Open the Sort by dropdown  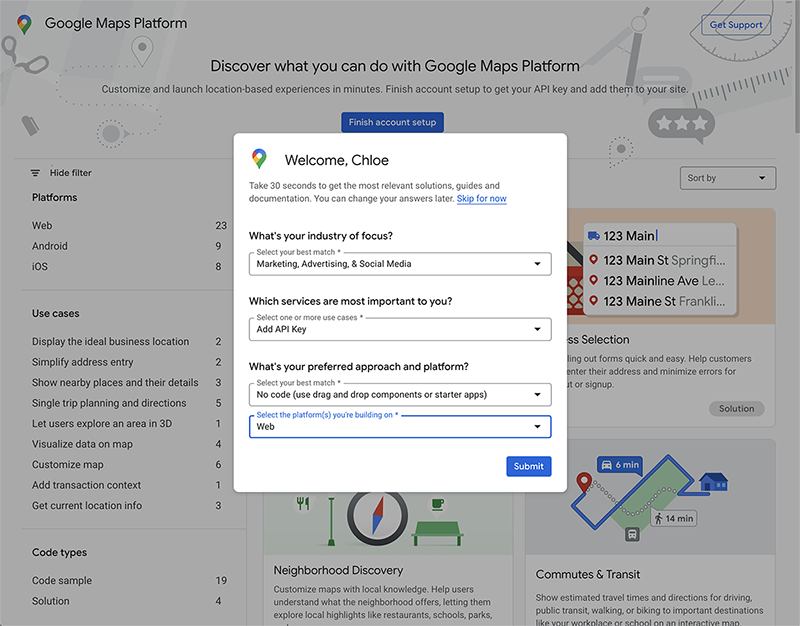pos(728,178)
